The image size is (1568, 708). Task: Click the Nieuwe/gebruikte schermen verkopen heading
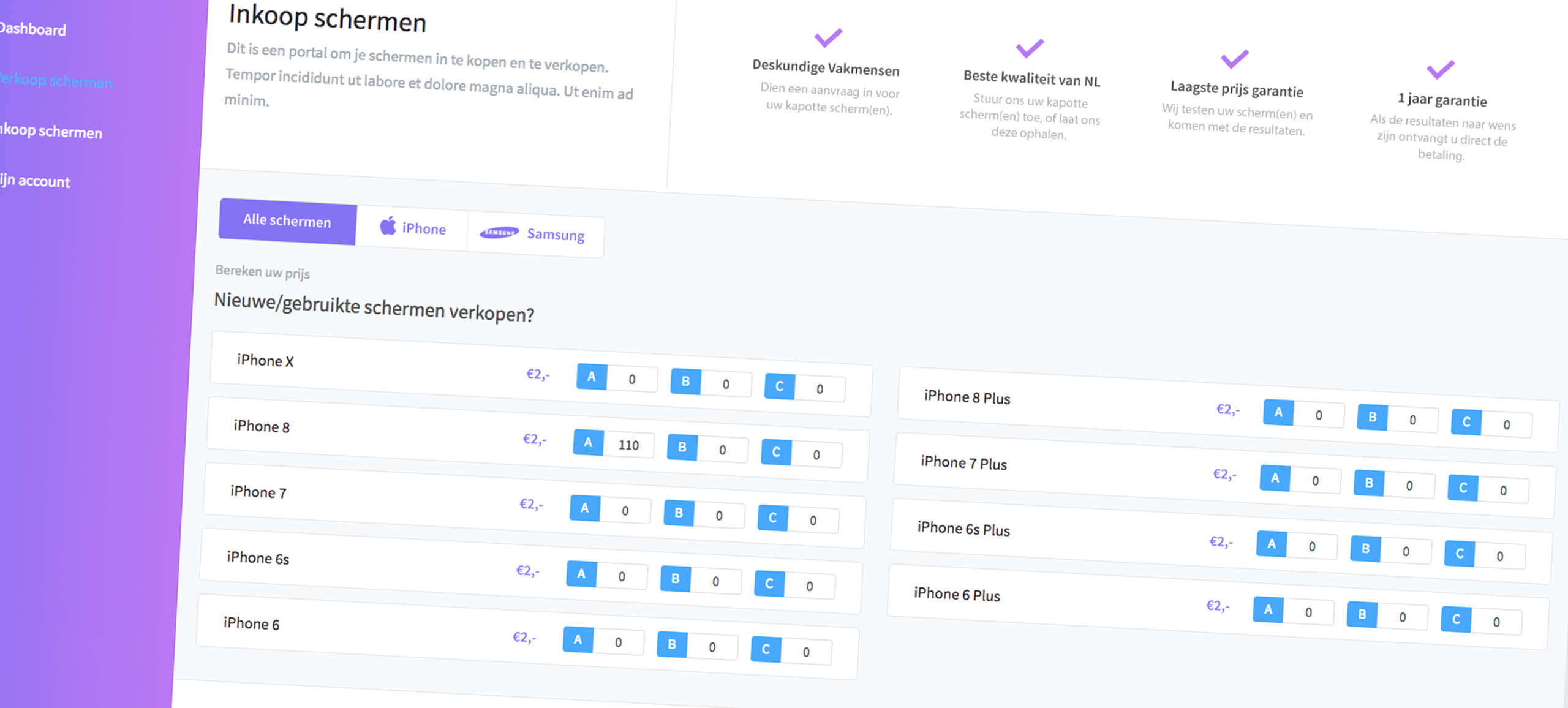pyautogui.click(x=374, y=307)
